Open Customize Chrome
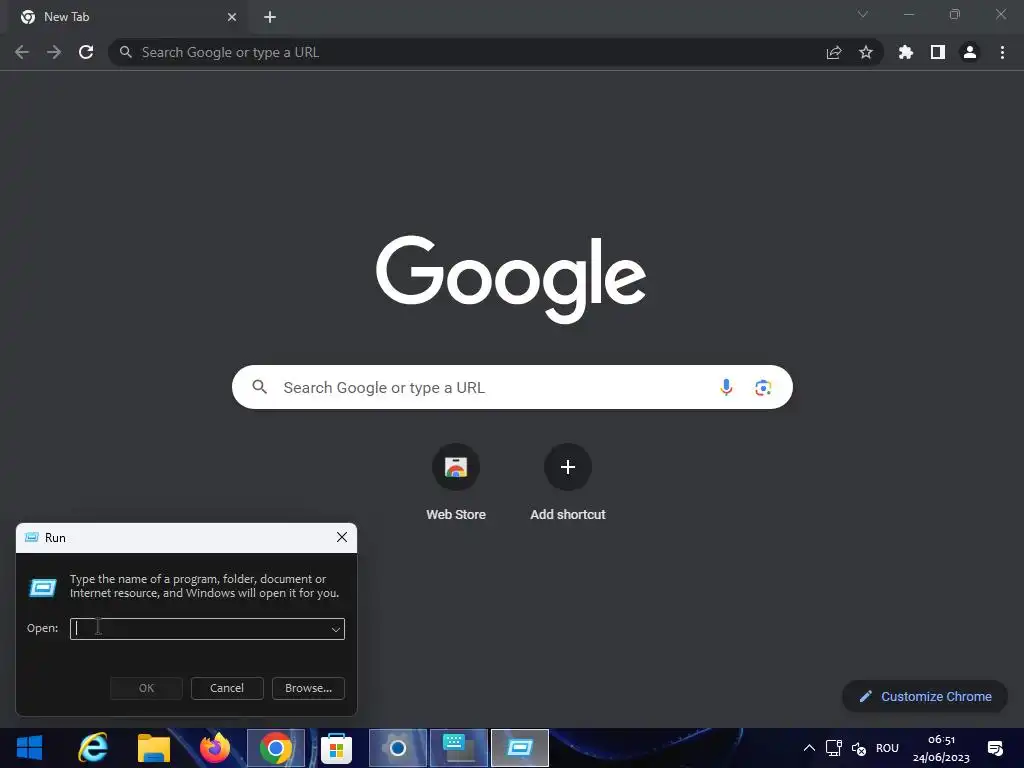 click(x=925, y=696)
